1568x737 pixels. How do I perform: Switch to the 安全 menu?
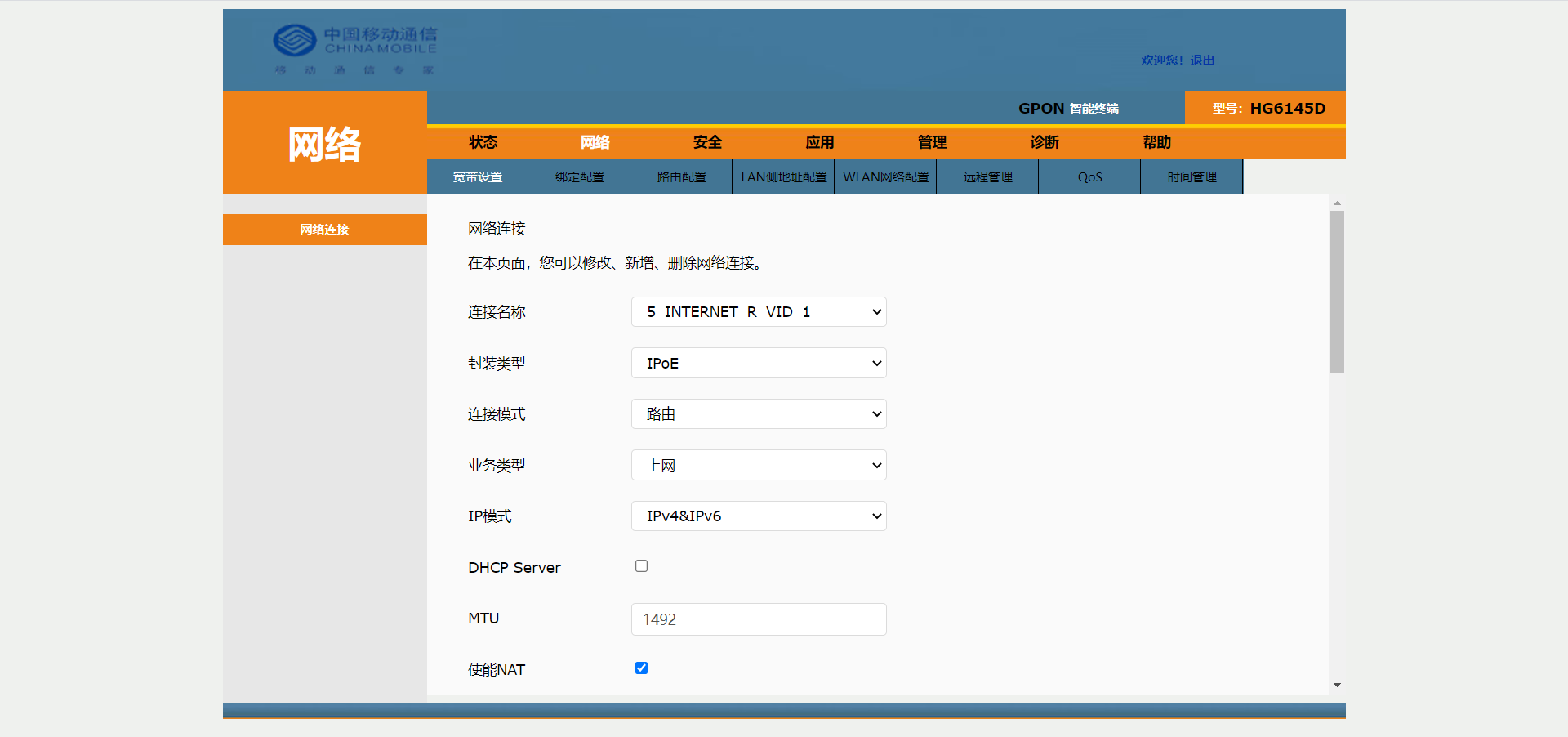point(707,142)
